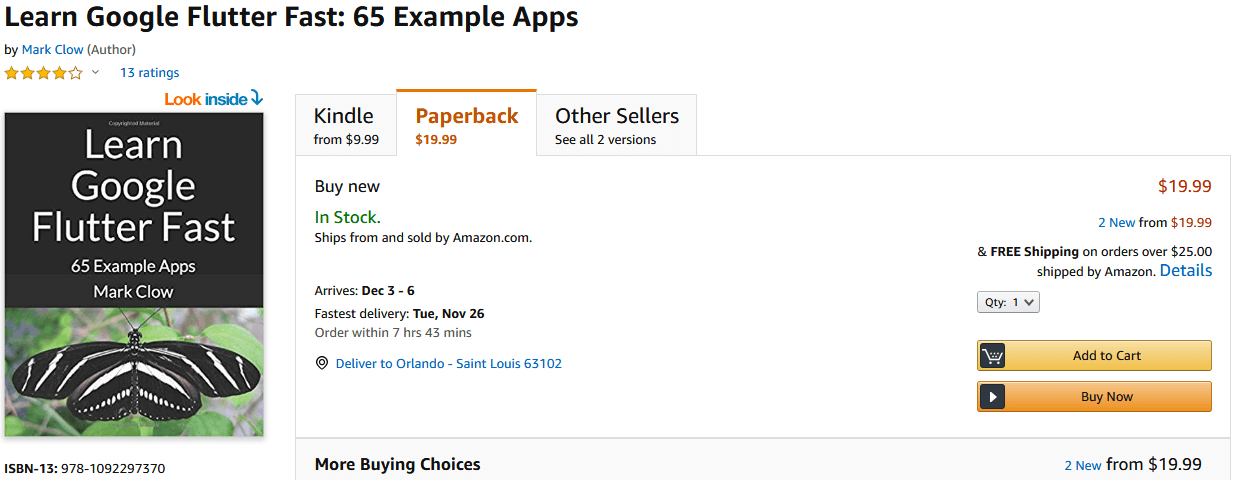Click the Buy Now play arrow icon
The height and width of the screenshot is (480, 1233).
point(992,397)
